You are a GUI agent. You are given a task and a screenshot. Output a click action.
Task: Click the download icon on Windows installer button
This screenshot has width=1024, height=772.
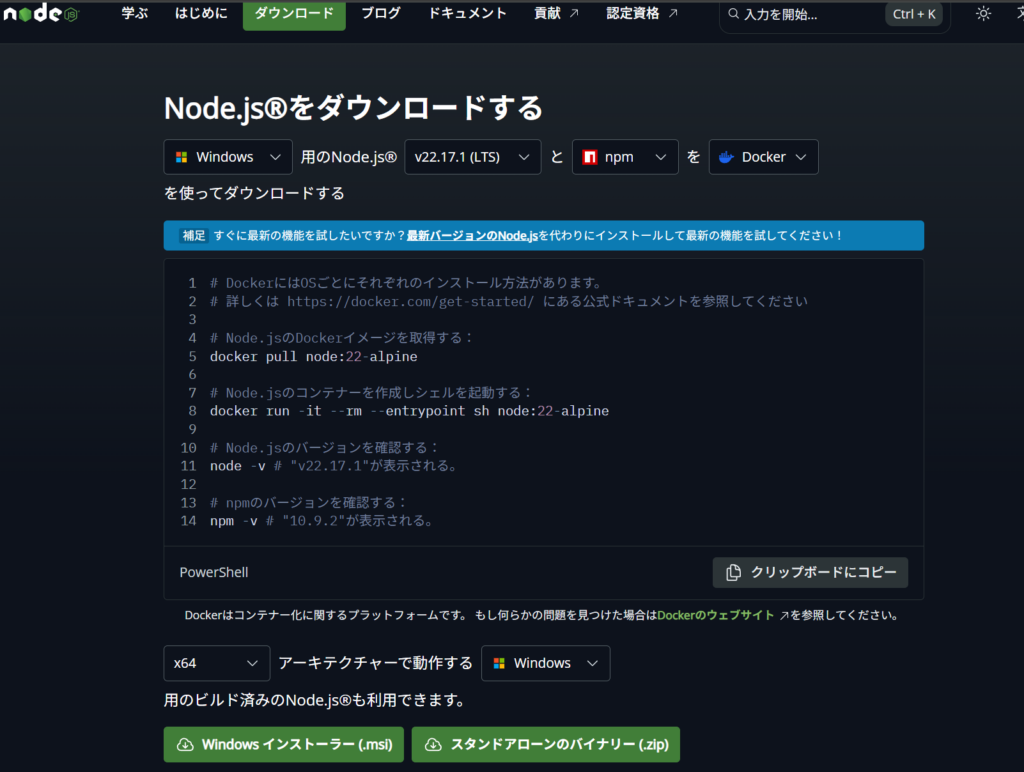(185, 745)
